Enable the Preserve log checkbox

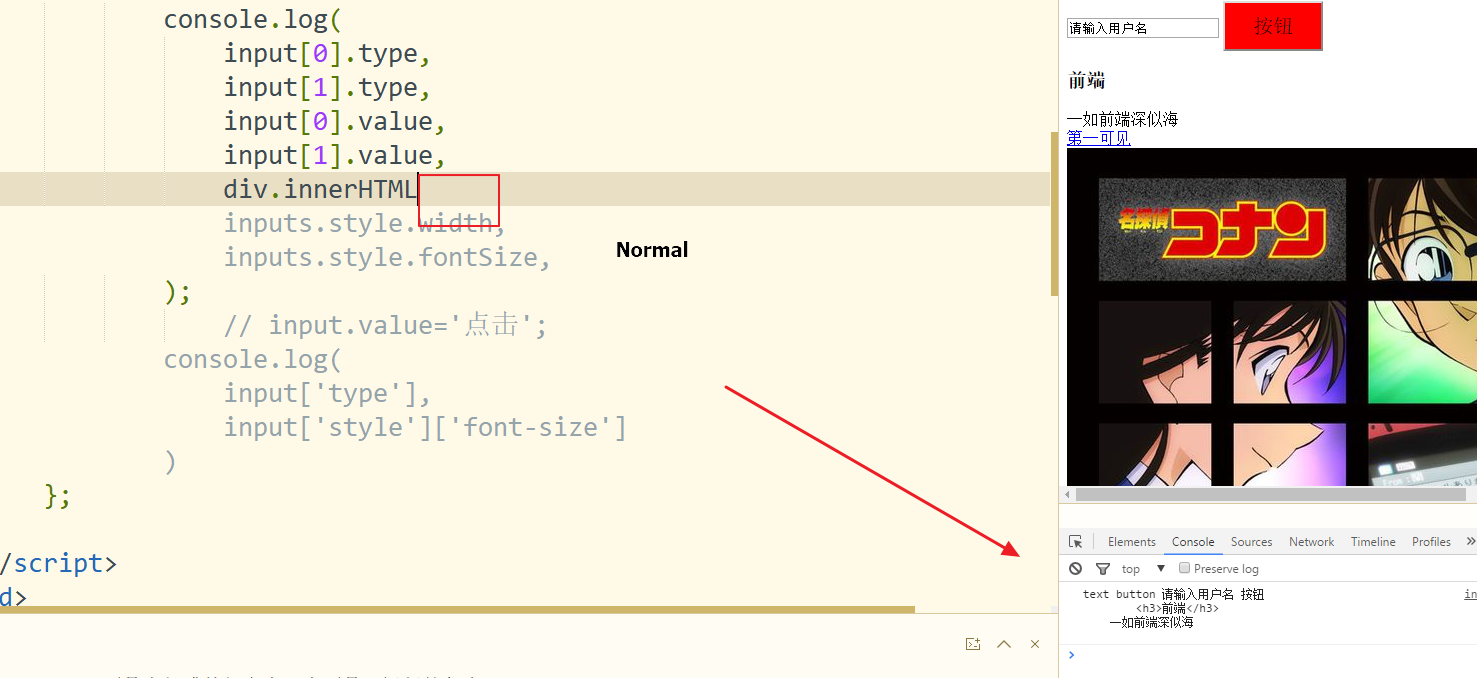coord(1184,568)
